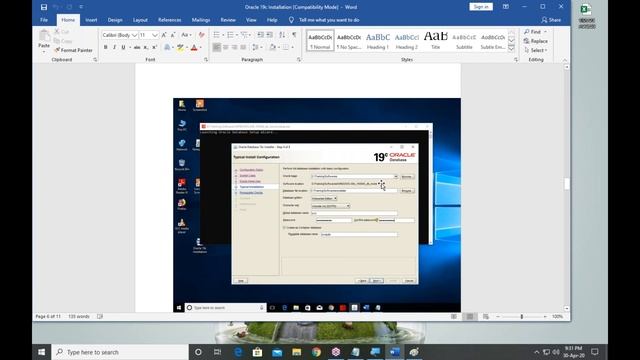Open the File tab

click(44, 20)
